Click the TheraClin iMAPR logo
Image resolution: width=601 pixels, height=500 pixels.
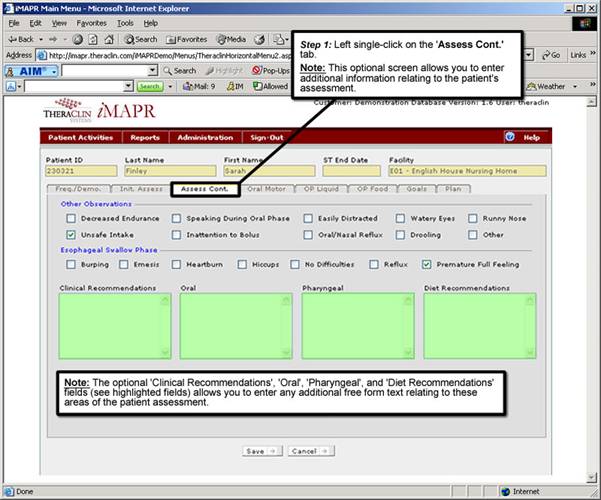pos(100,110)
